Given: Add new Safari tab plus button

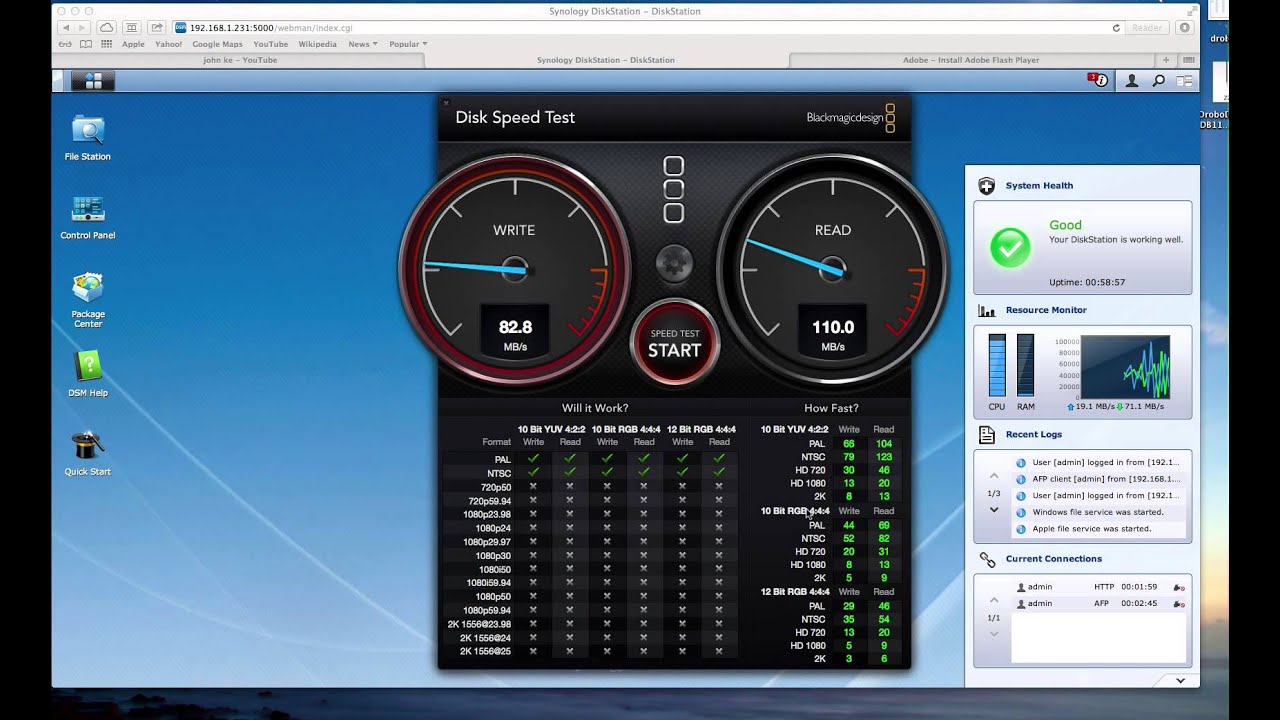Looking at the screenshot, I should [1165, 60].
